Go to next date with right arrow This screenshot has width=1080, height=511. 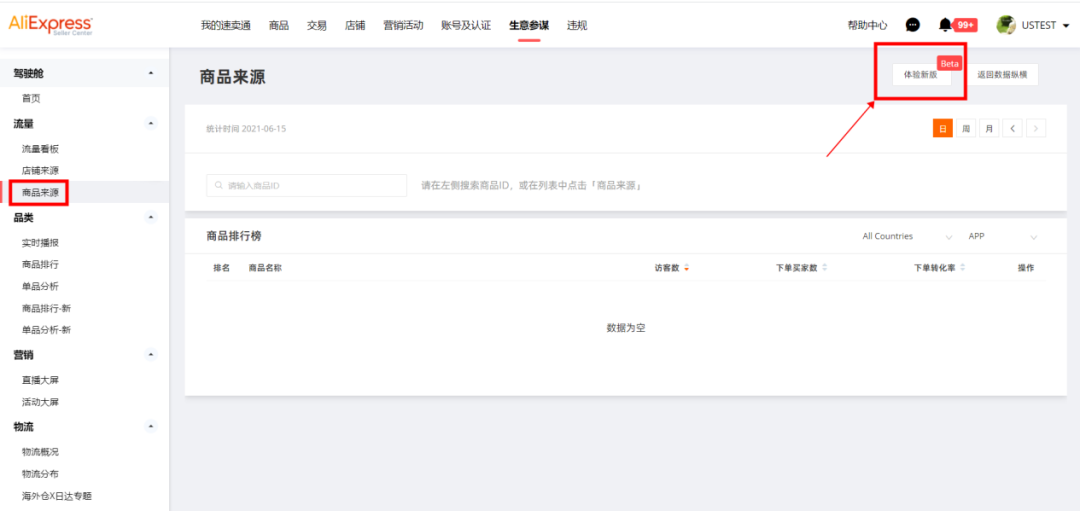pyautogui.click(x=1036, y=128)
